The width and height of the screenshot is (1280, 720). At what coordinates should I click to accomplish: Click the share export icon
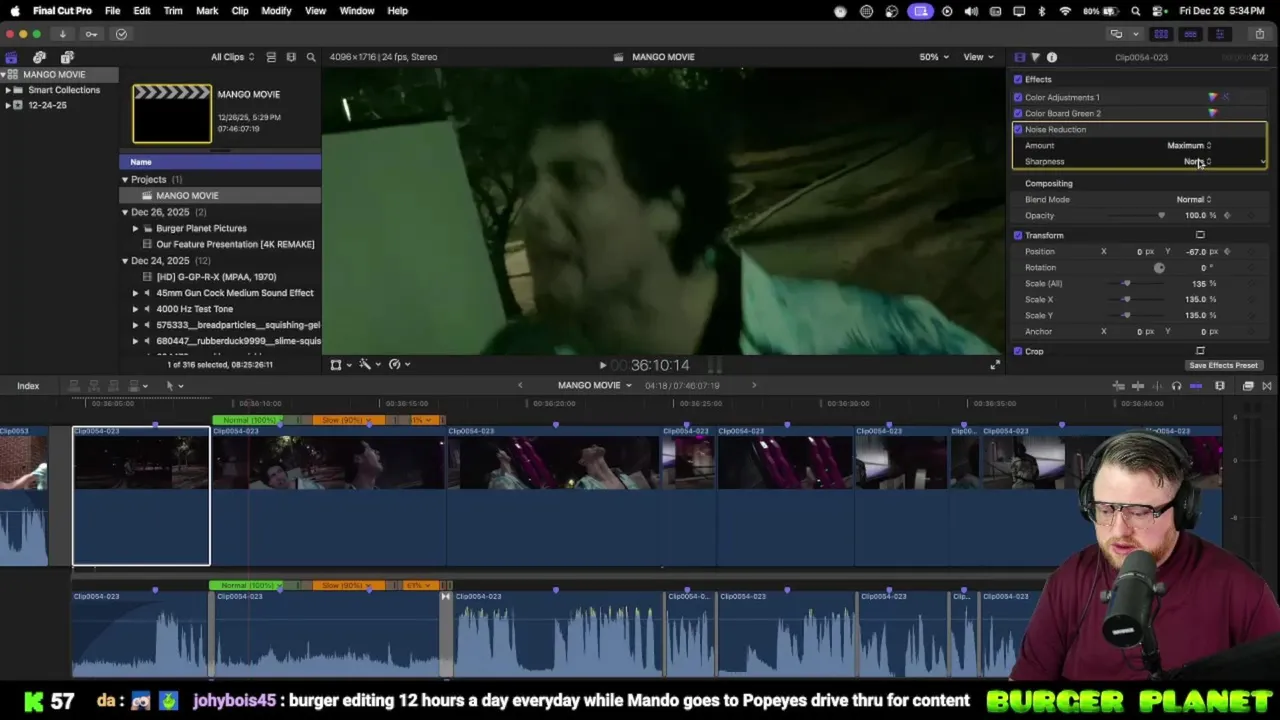pyautogui.click(x=1259, y=34)
